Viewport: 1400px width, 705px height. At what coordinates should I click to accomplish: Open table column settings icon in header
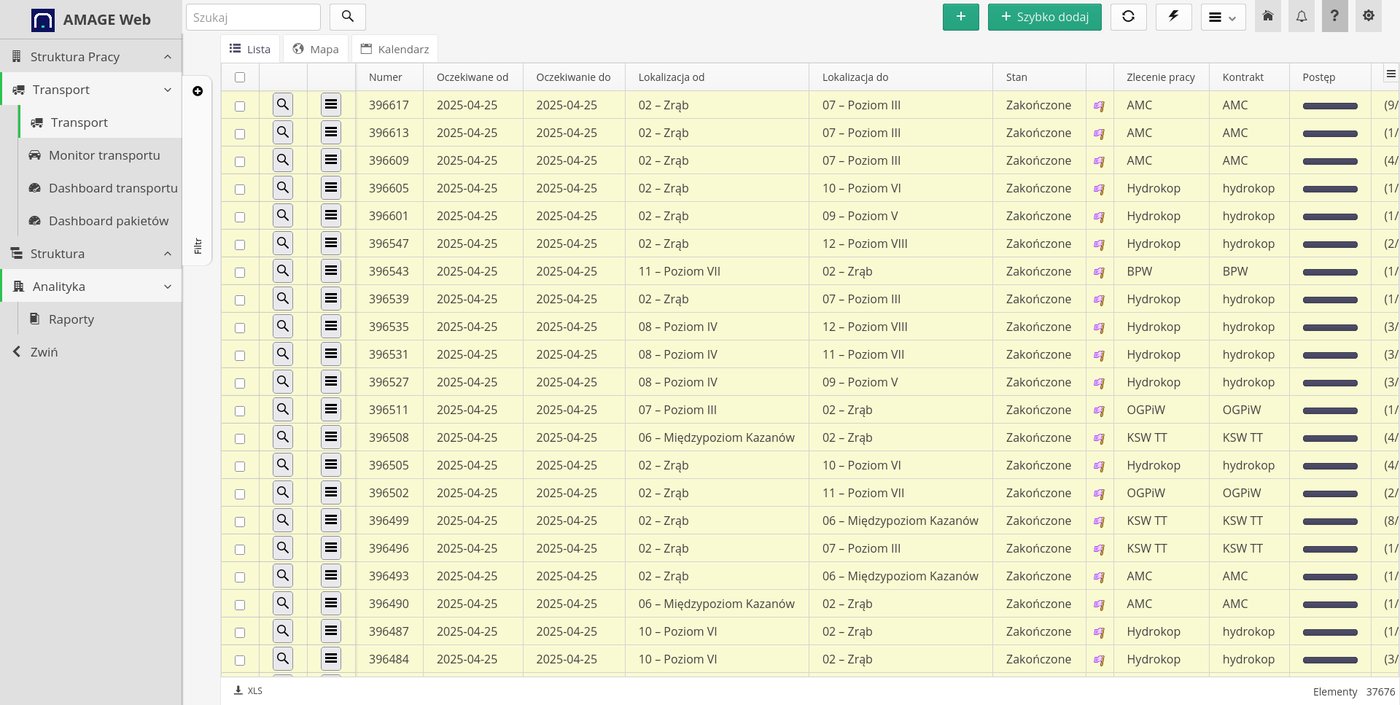1390,74
